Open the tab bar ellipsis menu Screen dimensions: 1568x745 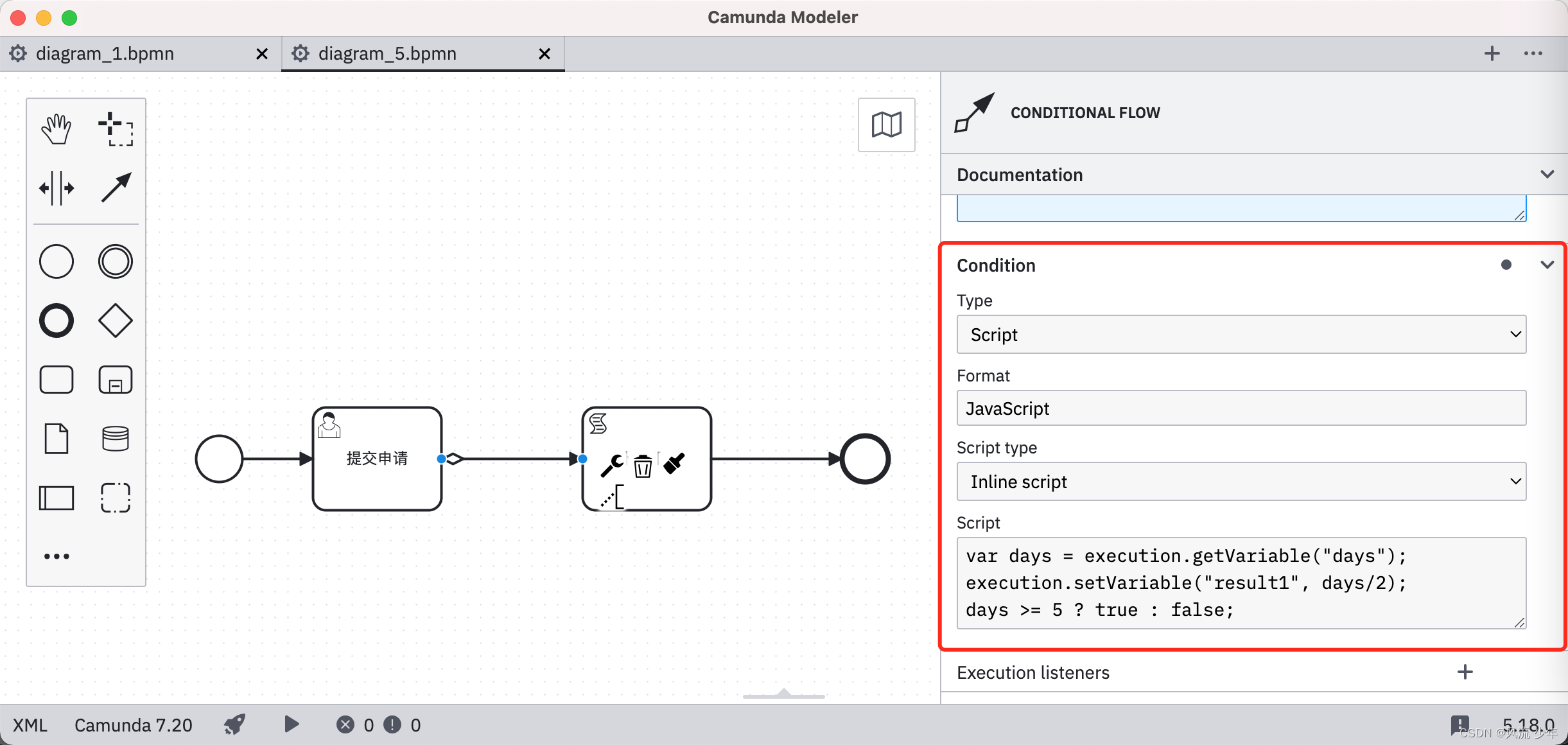1533,54
